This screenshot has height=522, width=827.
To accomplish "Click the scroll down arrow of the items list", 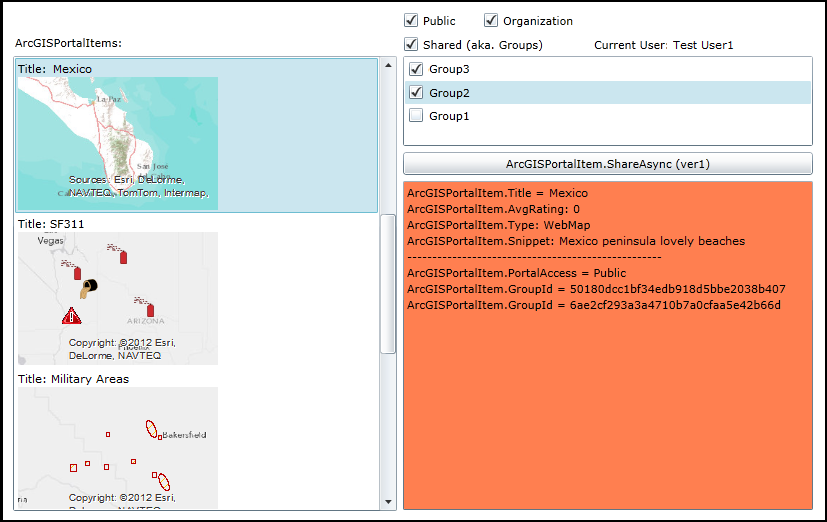I will click(388, 501).
